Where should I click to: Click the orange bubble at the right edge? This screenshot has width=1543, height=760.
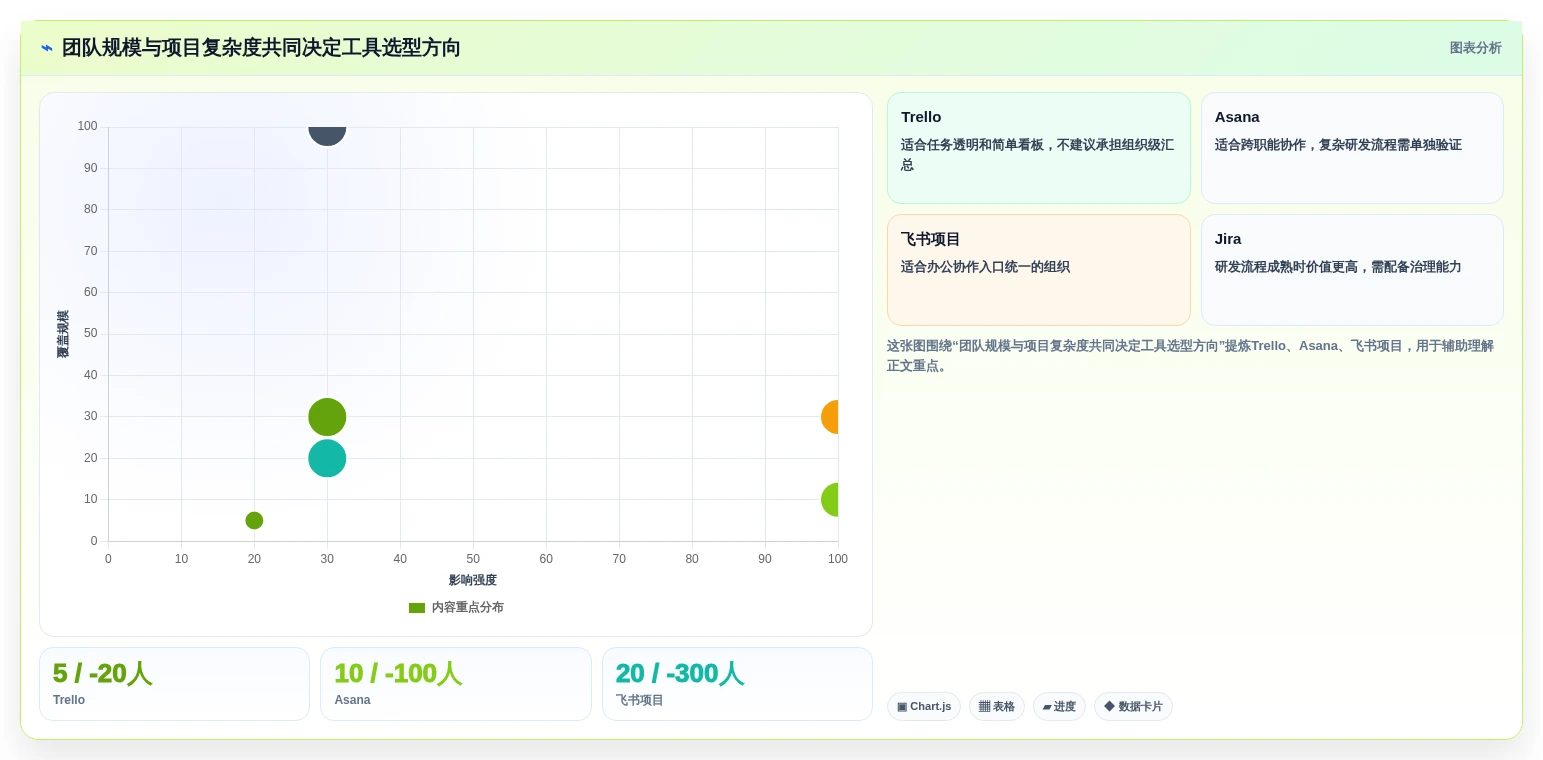click(x=830, y=417)
